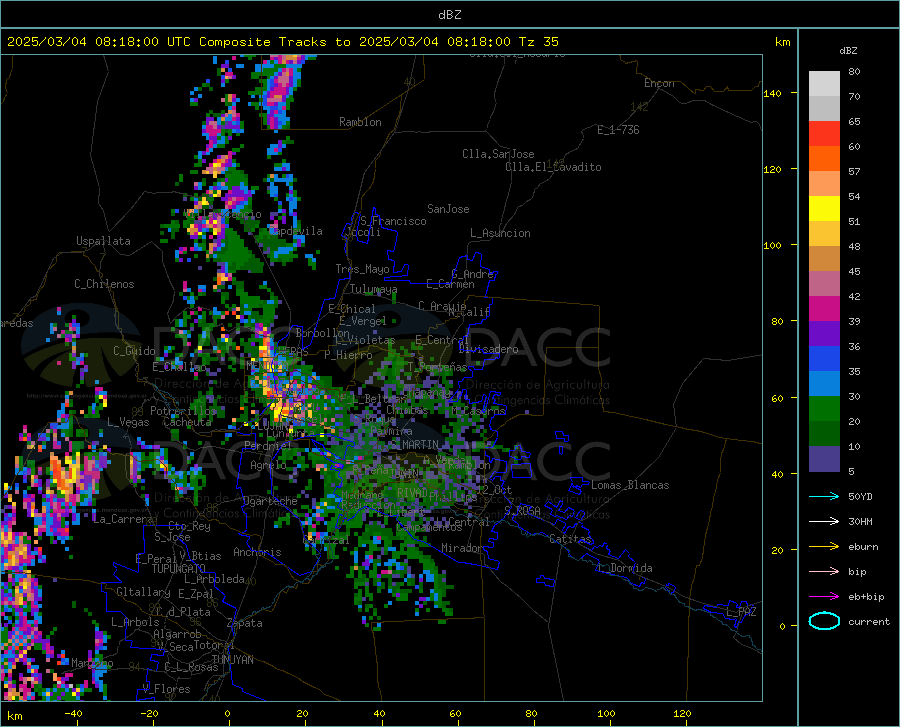Click the -40 tick on horizontal km axis

pos(73,714)
